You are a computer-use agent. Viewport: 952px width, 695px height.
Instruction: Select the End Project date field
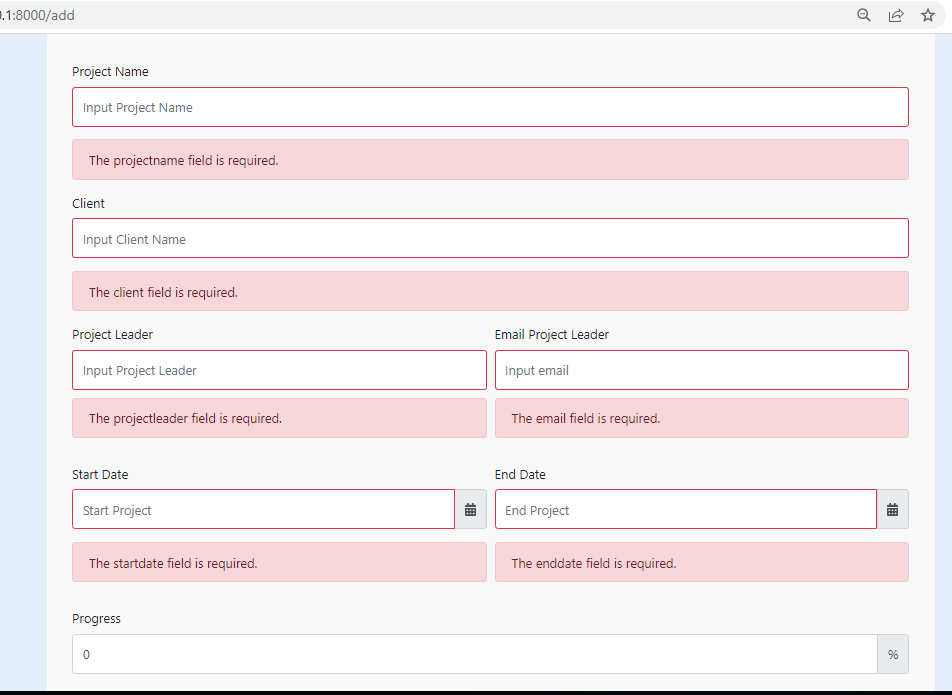(x=686, y=509)
